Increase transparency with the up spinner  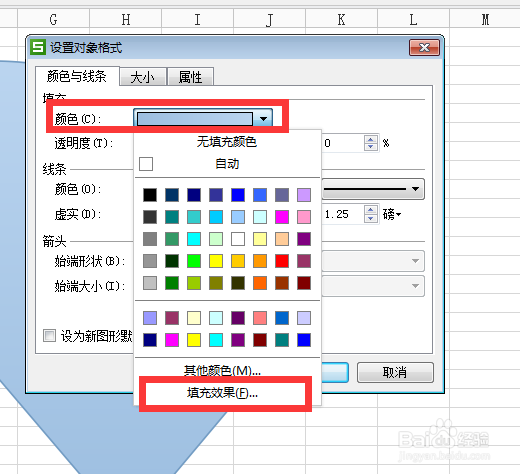click(x=371, y=139)
